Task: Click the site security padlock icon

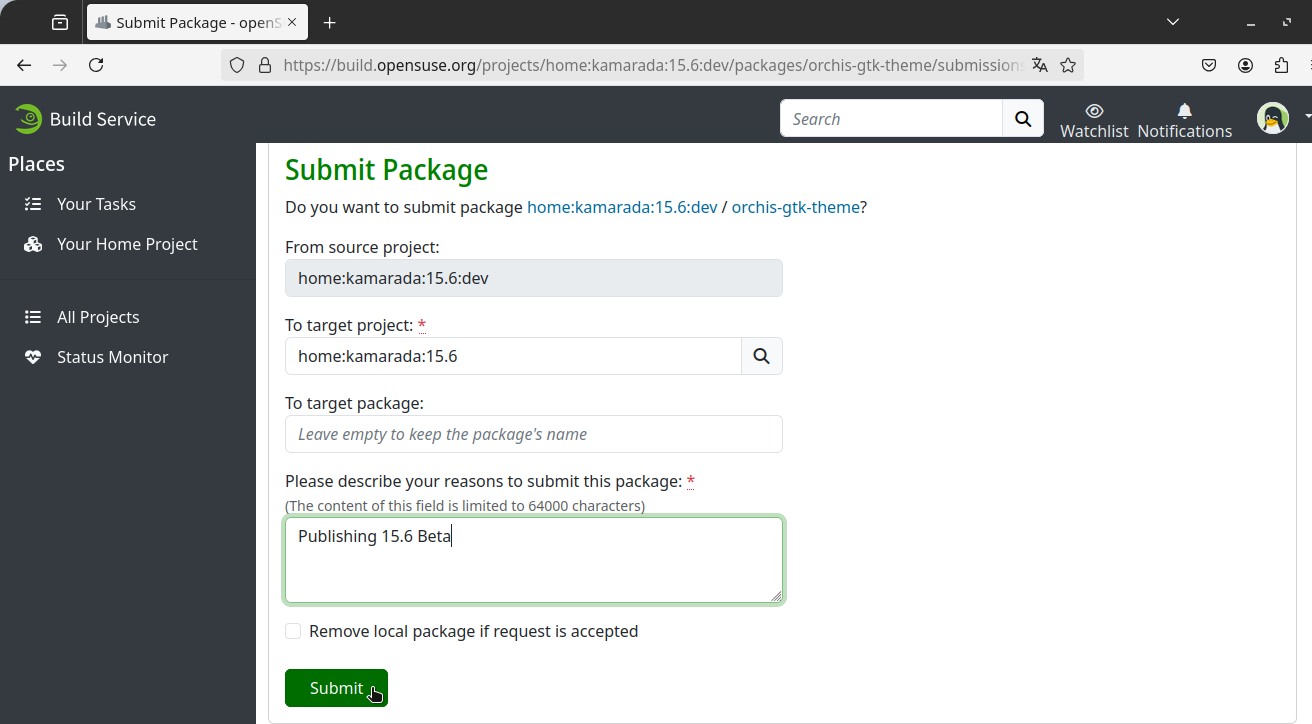Action: [x=265, y=65]
